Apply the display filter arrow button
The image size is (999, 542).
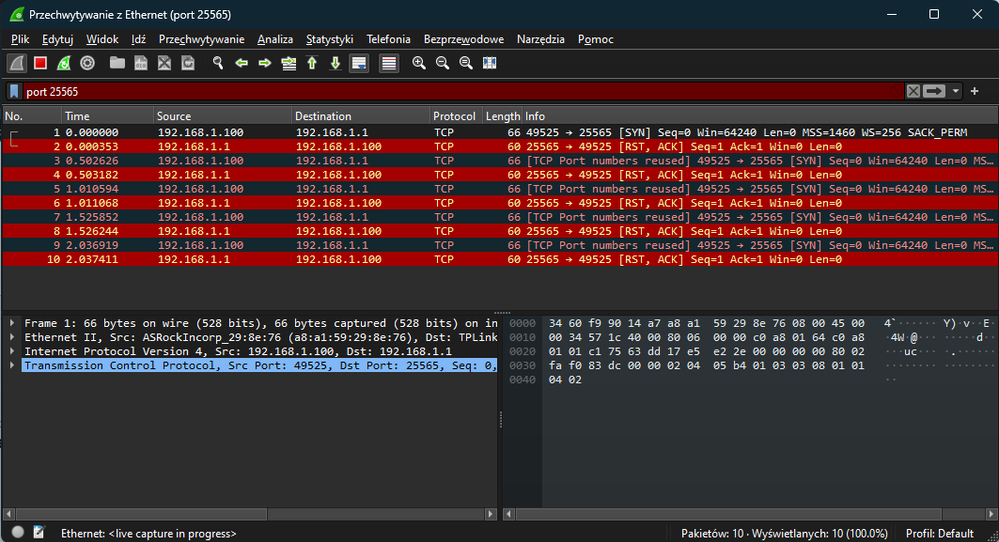[934, 91]
